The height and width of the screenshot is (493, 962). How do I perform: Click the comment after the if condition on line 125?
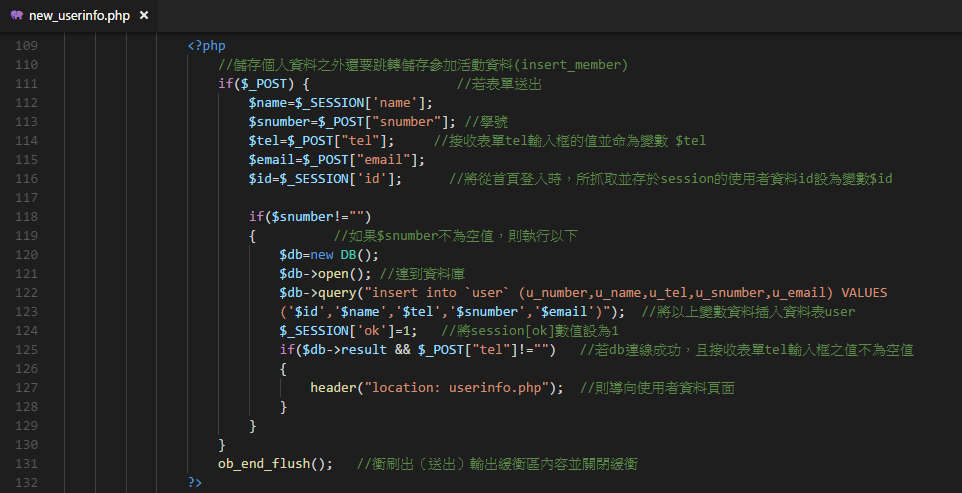pos(747,350)
